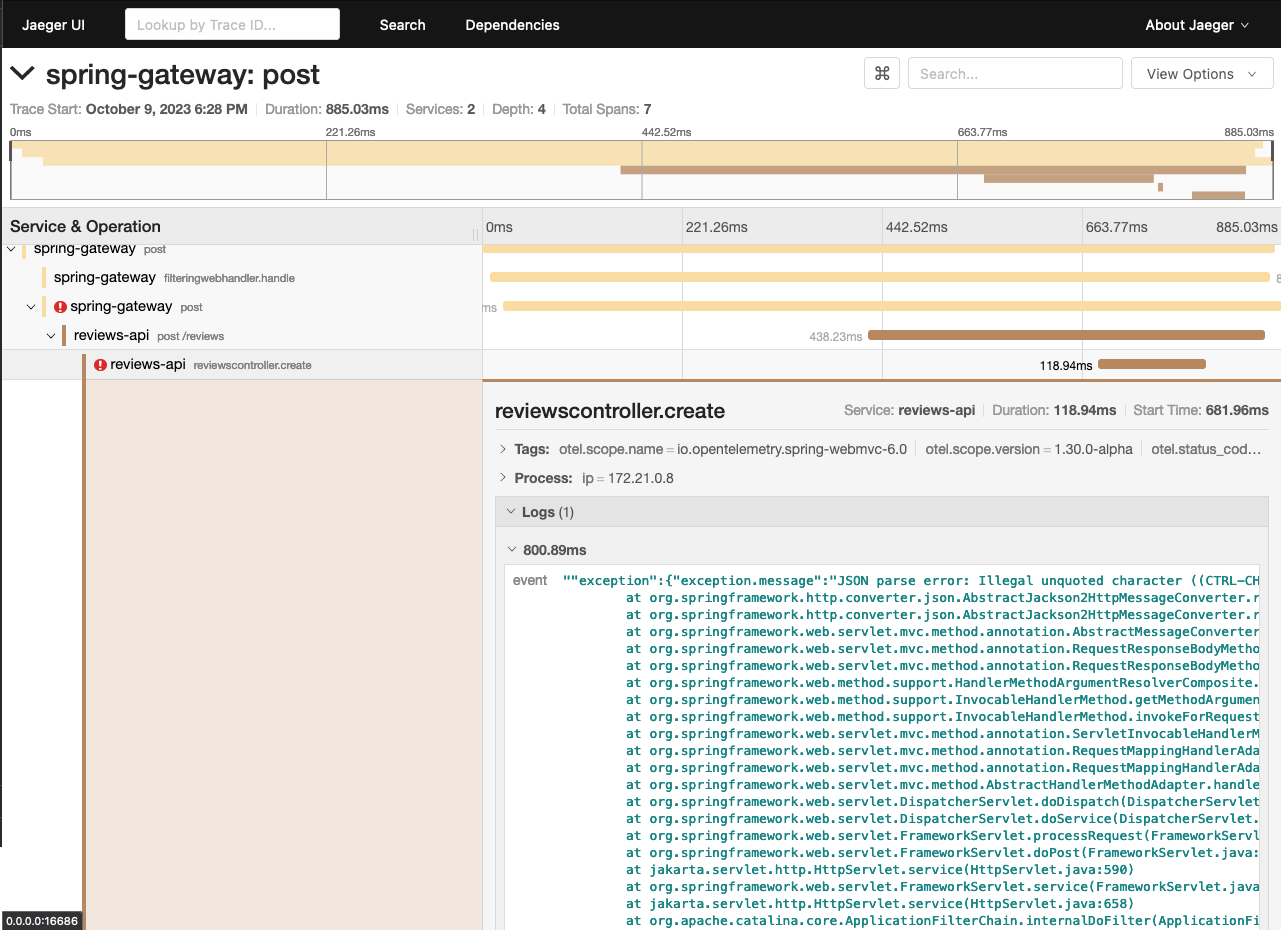Click the error icon beside spring-gateway post child span
This screenshot has height=930, width=1281.
[x=60, y=307]
